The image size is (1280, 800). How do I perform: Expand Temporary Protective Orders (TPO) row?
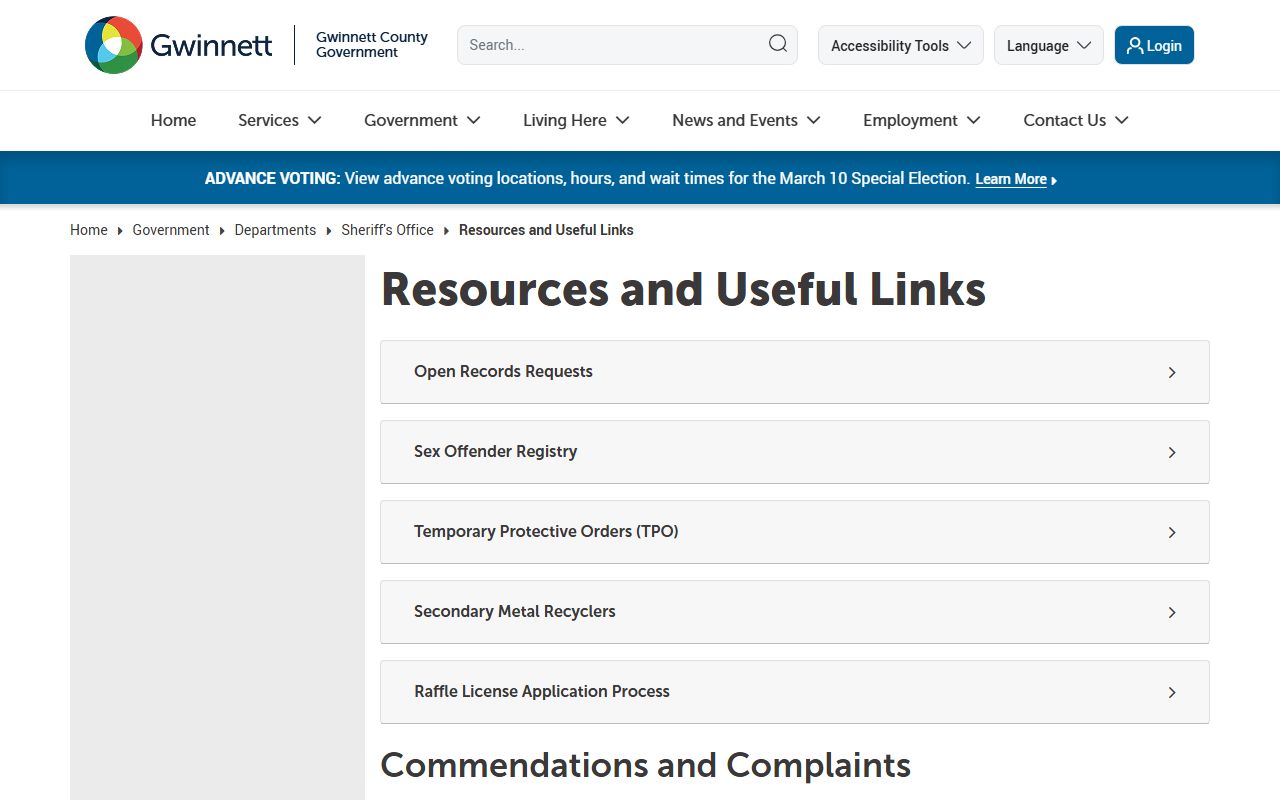pos(795,532)
